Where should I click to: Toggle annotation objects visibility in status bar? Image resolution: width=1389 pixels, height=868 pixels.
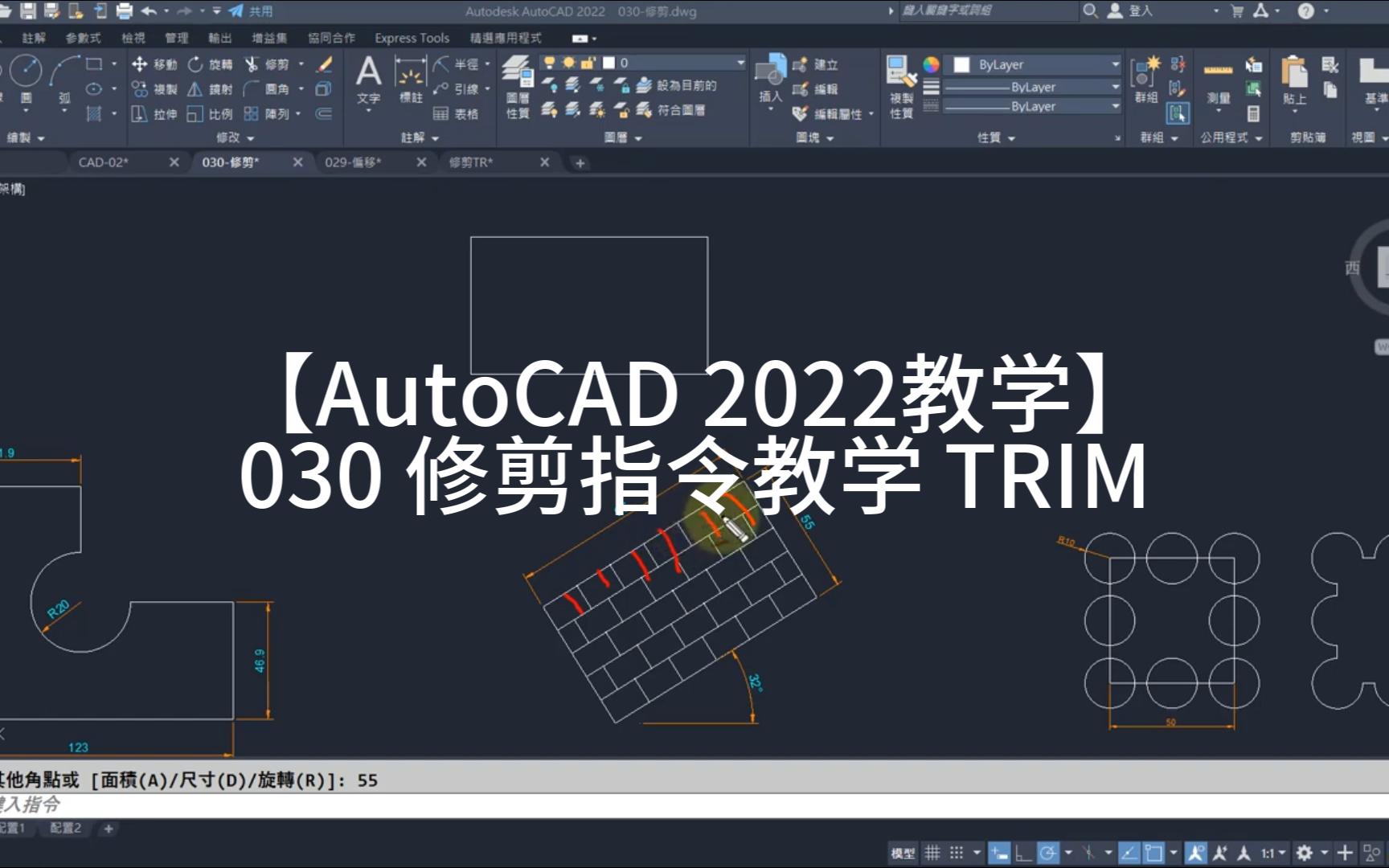tap(1196, 853)
